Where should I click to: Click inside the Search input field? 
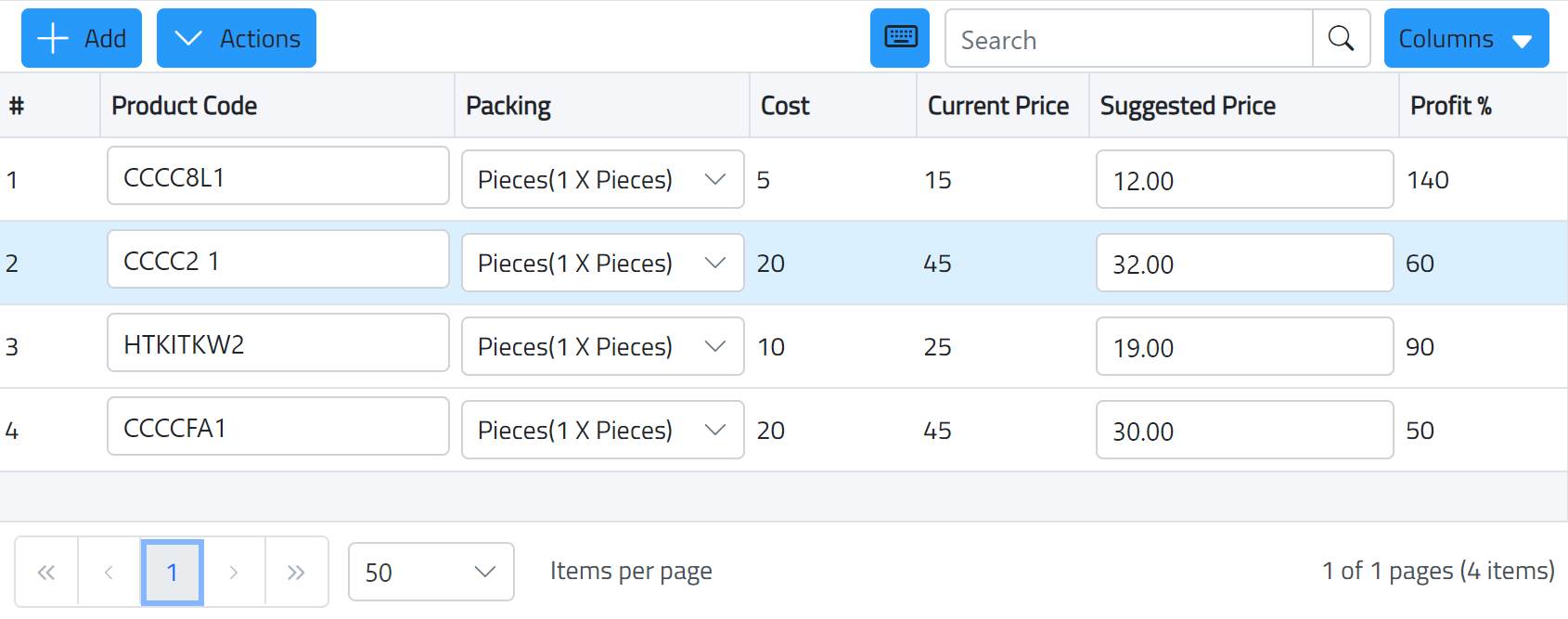click(x=1127, y=38)
